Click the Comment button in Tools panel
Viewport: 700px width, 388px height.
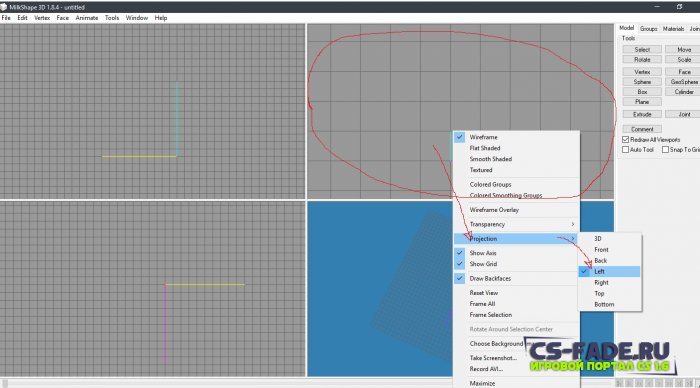[x=642, y=129]
